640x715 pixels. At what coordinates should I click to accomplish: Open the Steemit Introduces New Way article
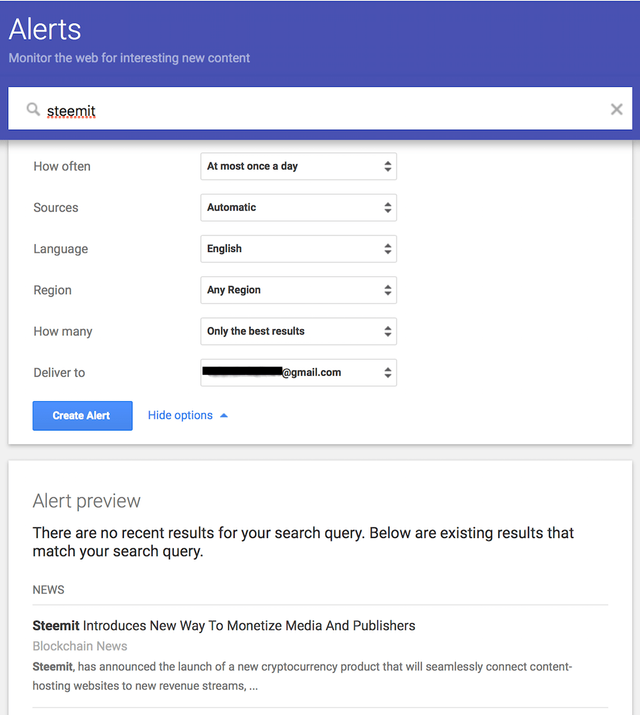(x=224, y=626)
